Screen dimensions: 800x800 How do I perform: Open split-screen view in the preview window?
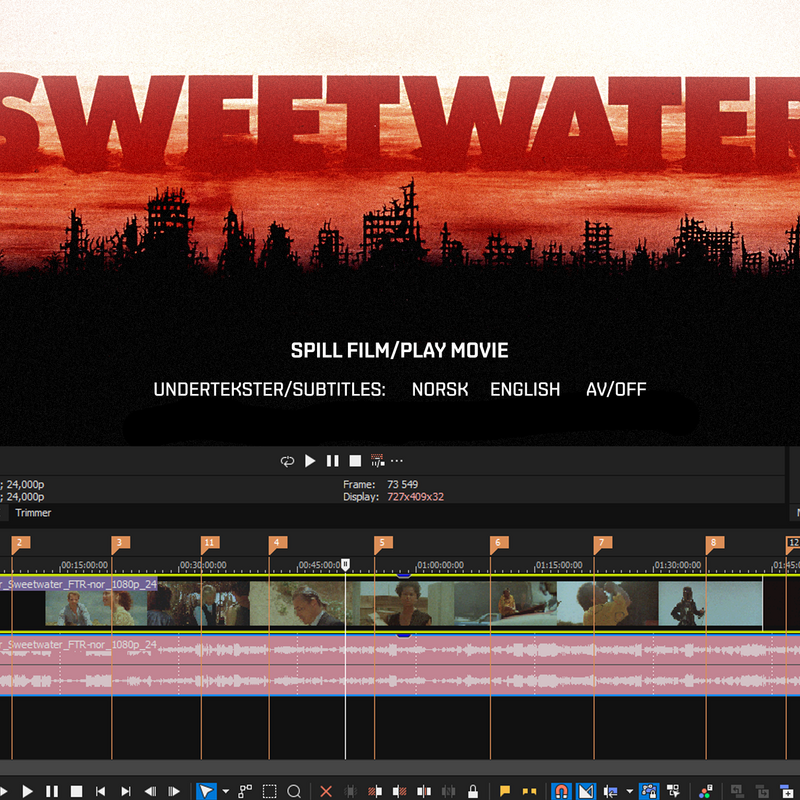pyautogui.click(x=377, y=461)
